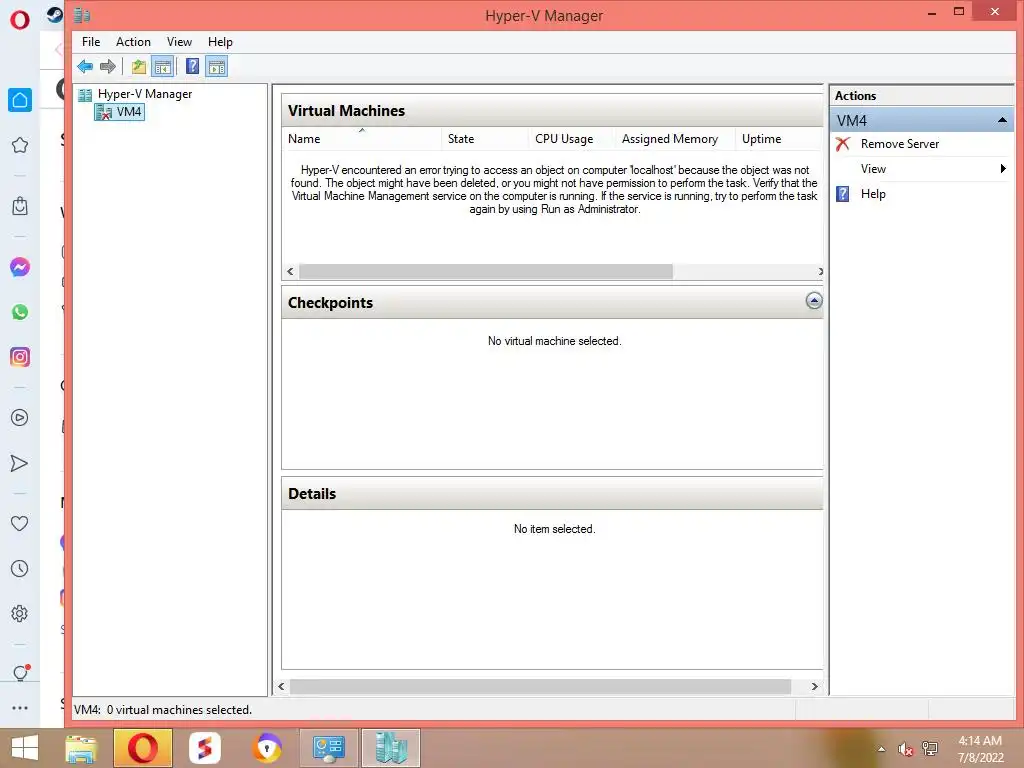The width and height of the screenshot is (1024, 768).
Task: Click Help in the Actions pane
Action: pos(872,194)
